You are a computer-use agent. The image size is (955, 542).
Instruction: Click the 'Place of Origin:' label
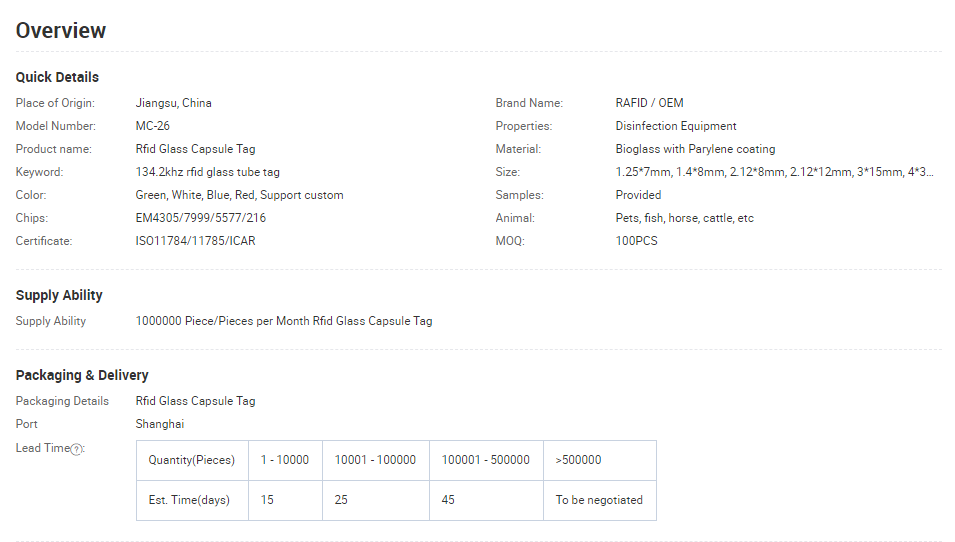pyautogui.click(x=55, y=103)
